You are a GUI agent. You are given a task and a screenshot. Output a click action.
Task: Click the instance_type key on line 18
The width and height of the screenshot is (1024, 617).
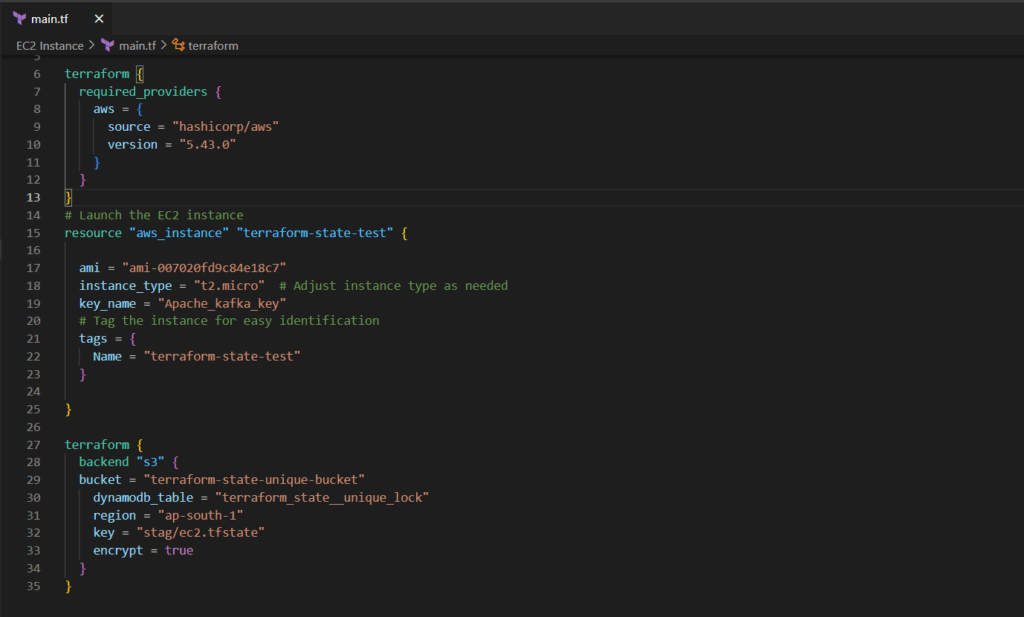click(125, 286)
